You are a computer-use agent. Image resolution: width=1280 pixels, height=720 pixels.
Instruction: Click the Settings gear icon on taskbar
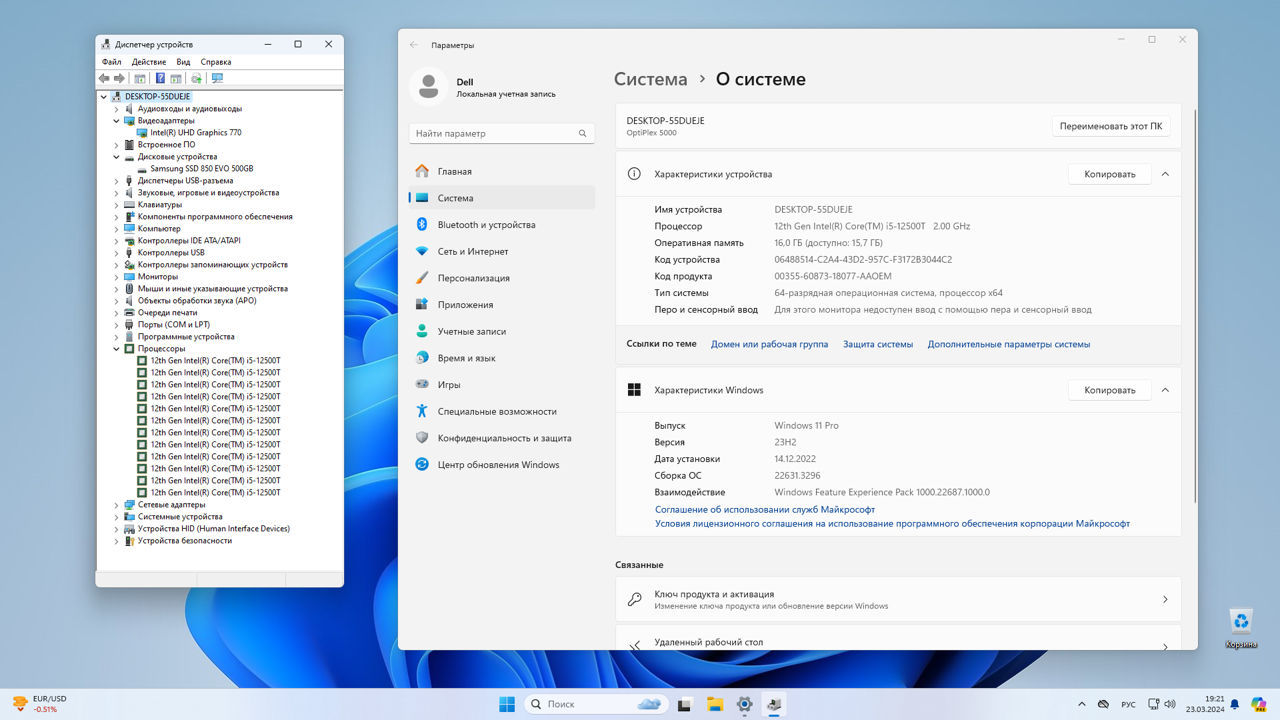pyautogui.click(x=744, y=704)
